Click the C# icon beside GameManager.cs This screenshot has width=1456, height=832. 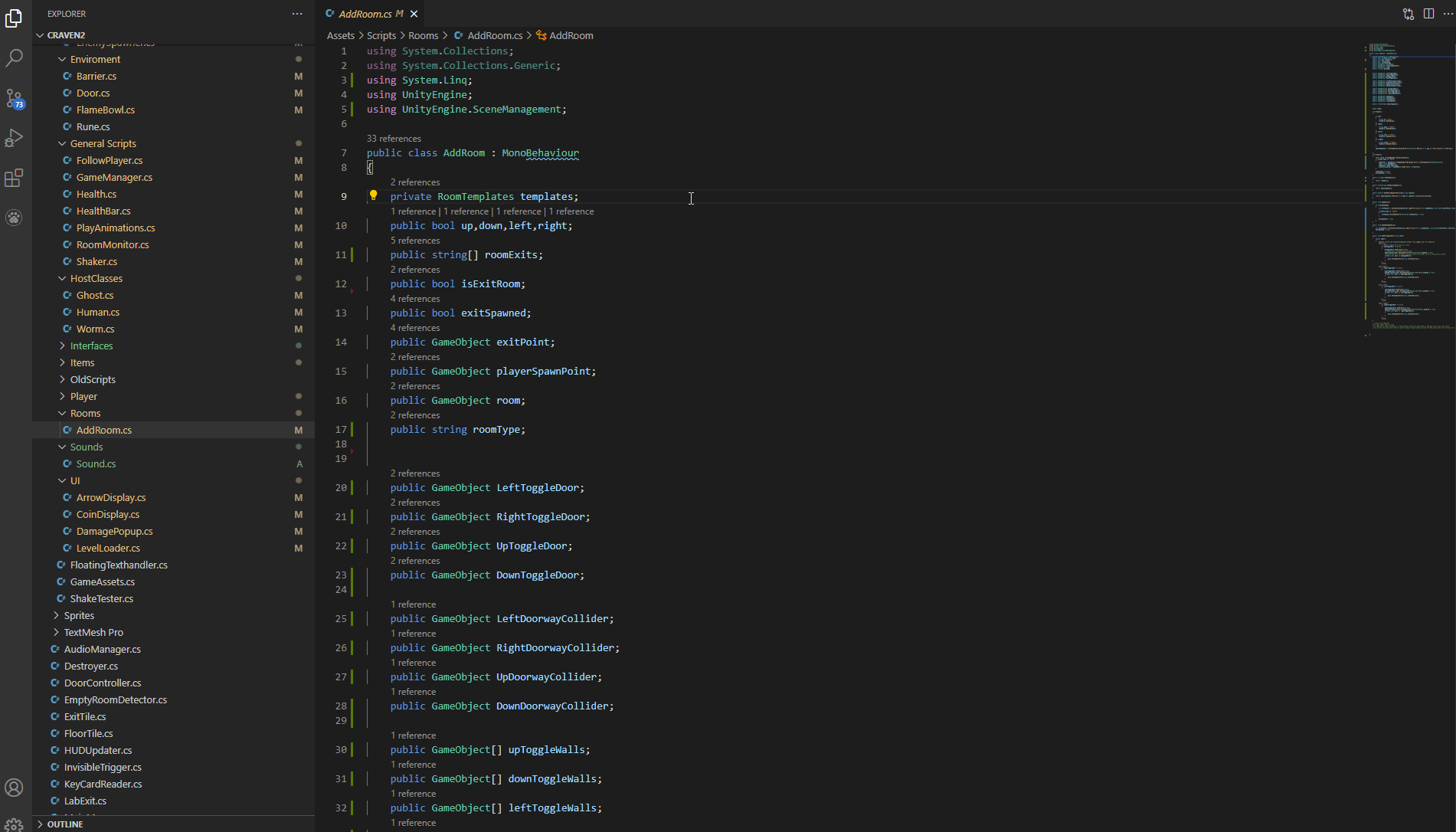click(67, 177)
